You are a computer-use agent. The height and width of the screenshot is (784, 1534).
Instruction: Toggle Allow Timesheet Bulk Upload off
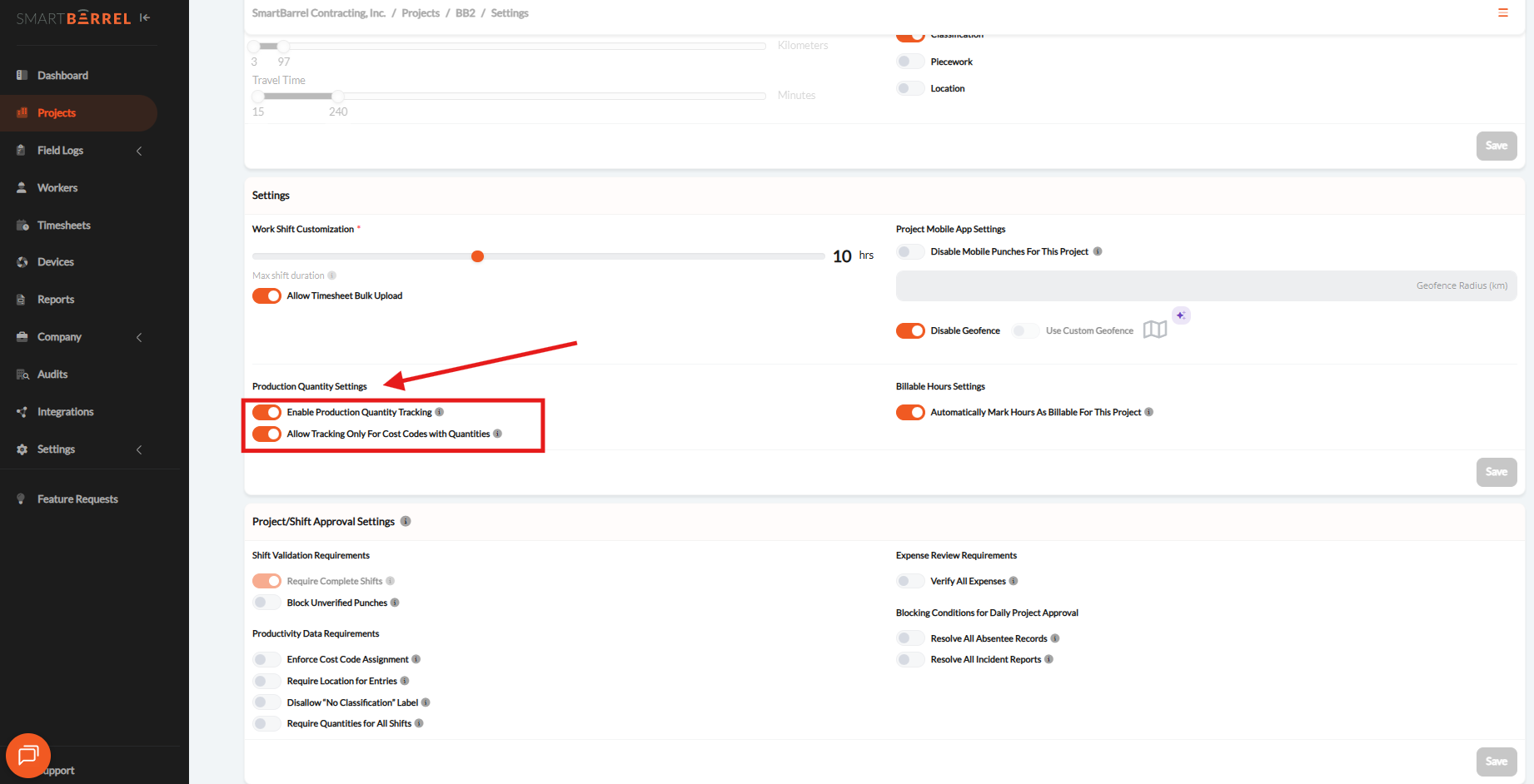coord(266,296)
